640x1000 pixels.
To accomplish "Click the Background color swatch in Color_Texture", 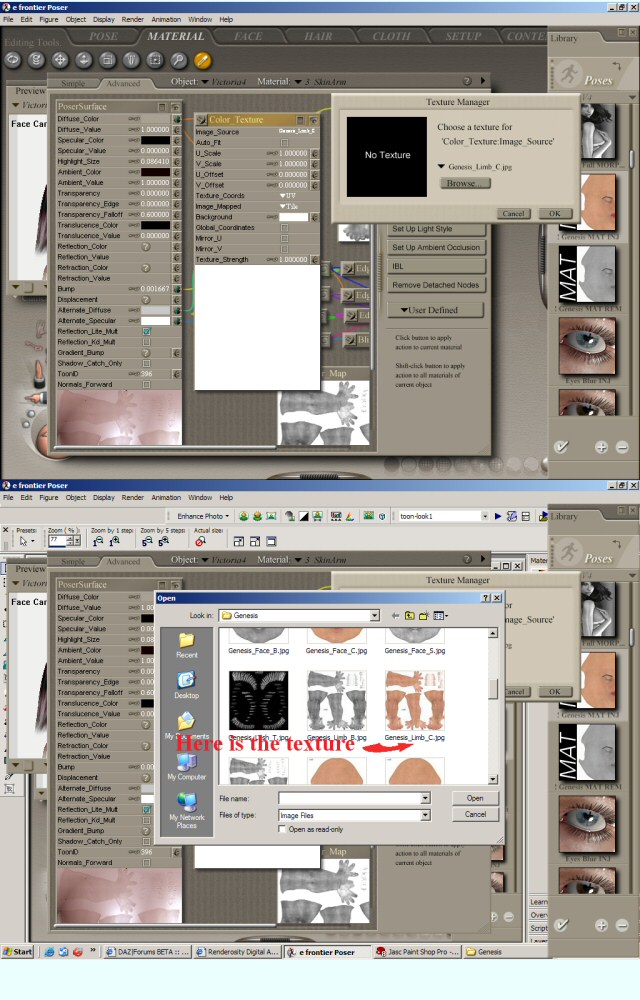I will click(294, 217).
